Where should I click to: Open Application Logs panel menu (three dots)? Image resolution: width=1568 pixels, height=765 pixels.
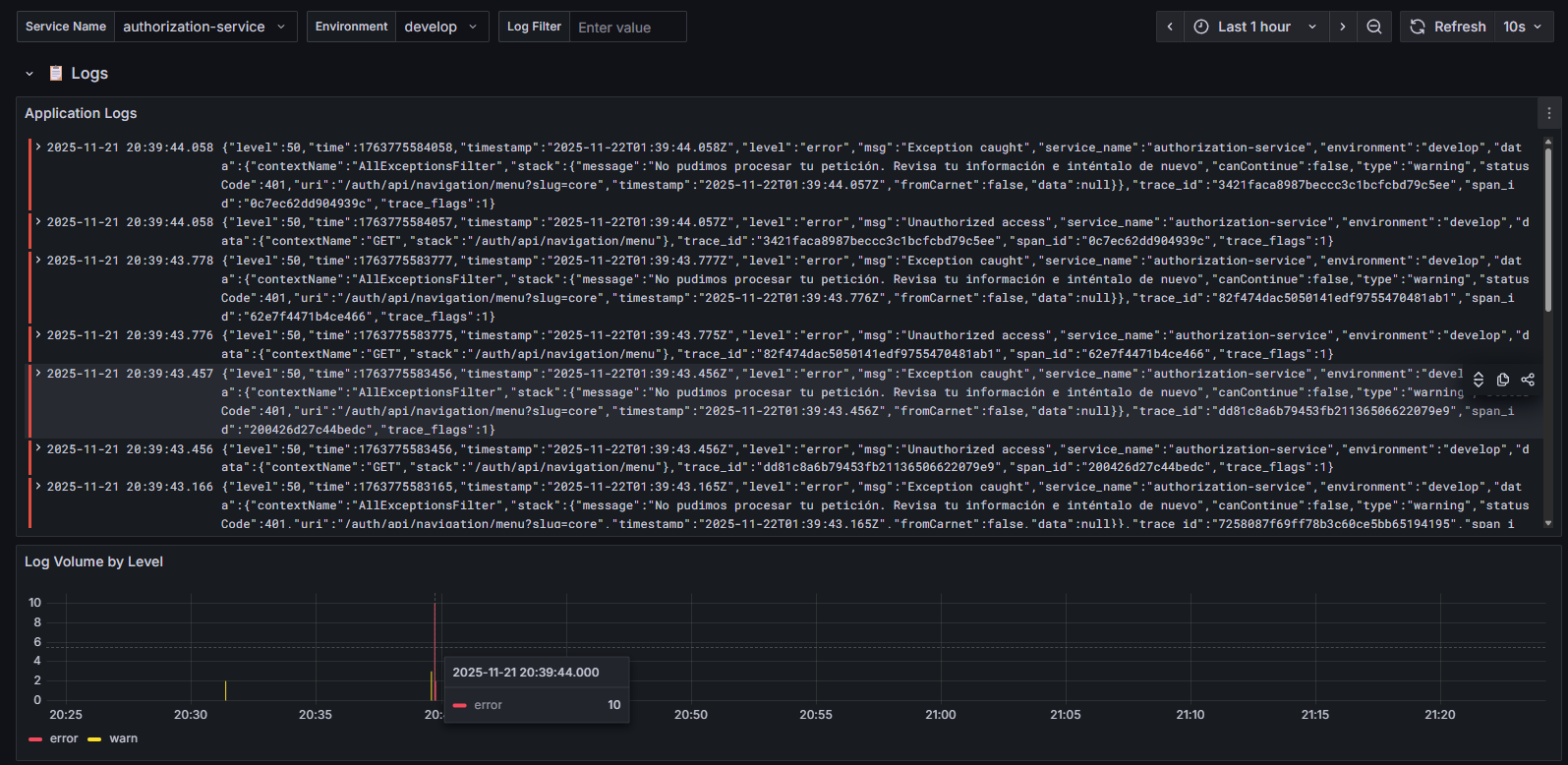tap(1549, 113)
